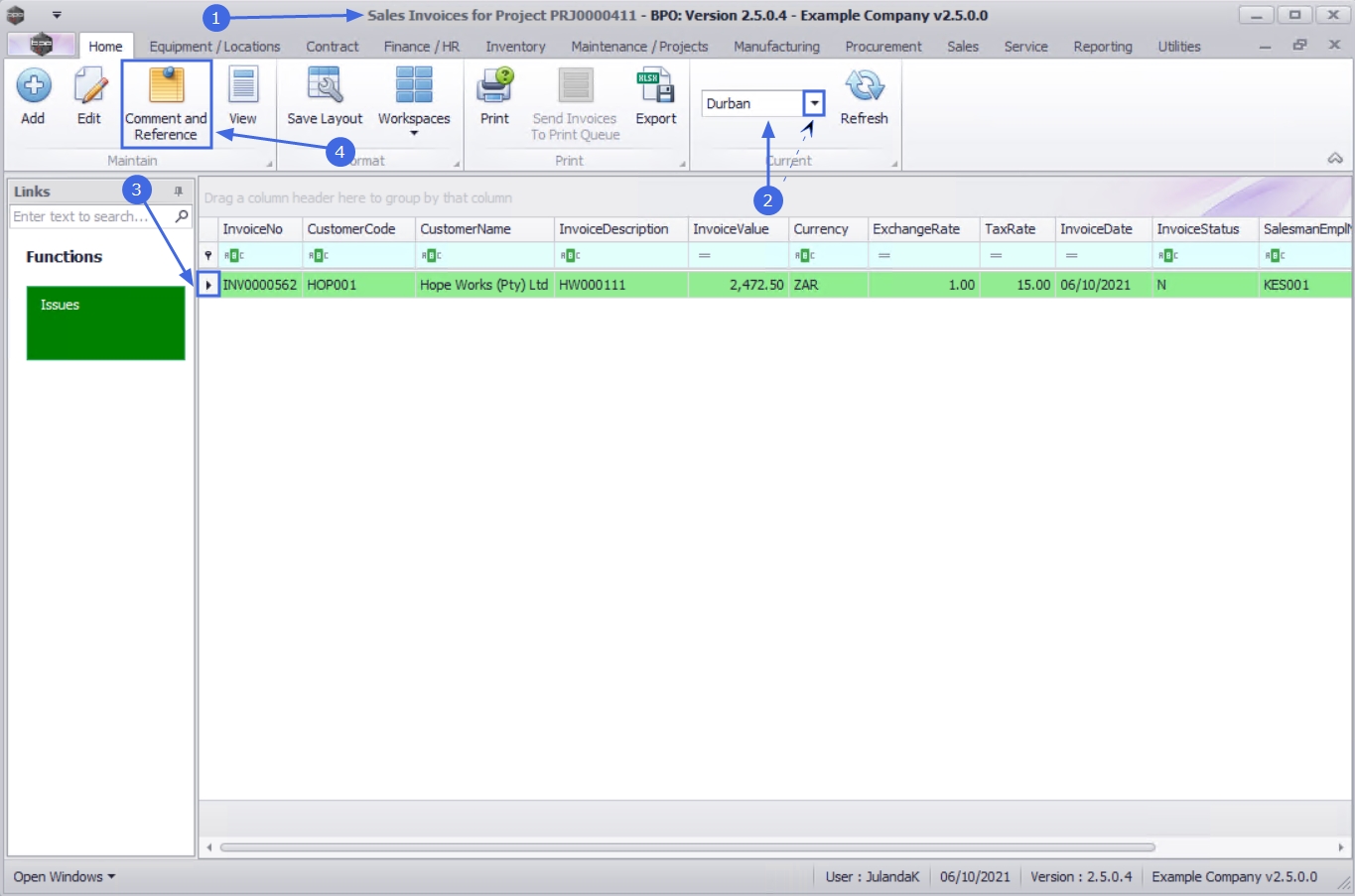Click the CustomerCode filter row cell

click(x=358, y=256)
